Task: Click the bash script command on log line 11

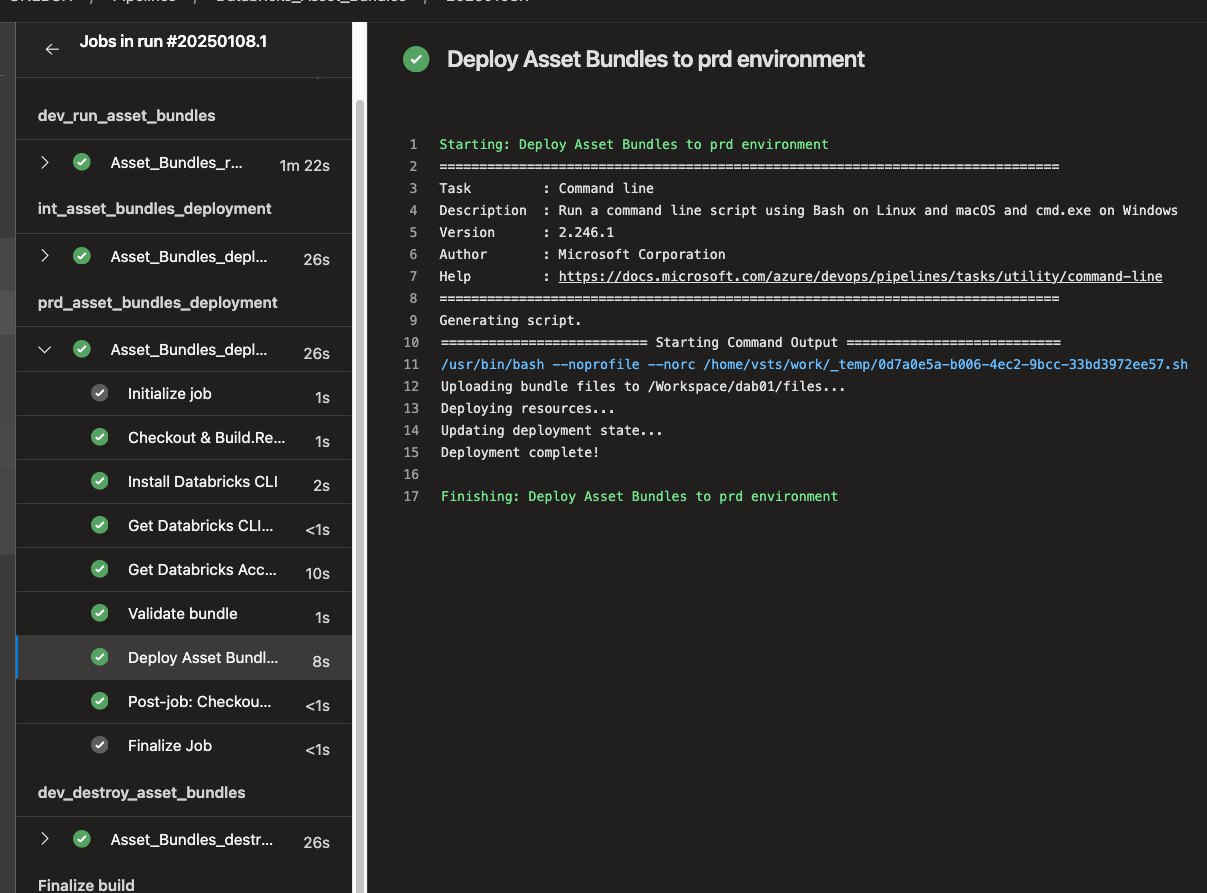Action: click(813, 365)
